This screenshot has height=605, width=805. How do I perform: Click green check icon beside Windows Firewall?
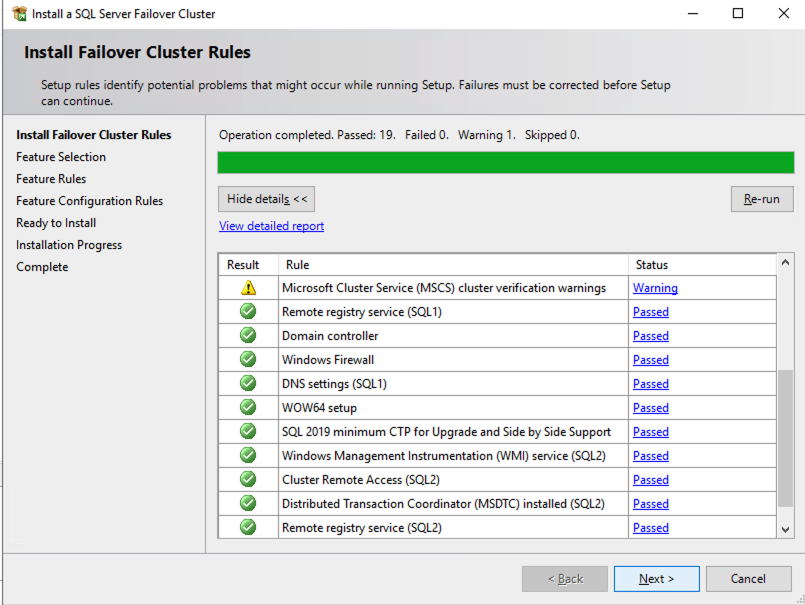click(x=248, y=360)
